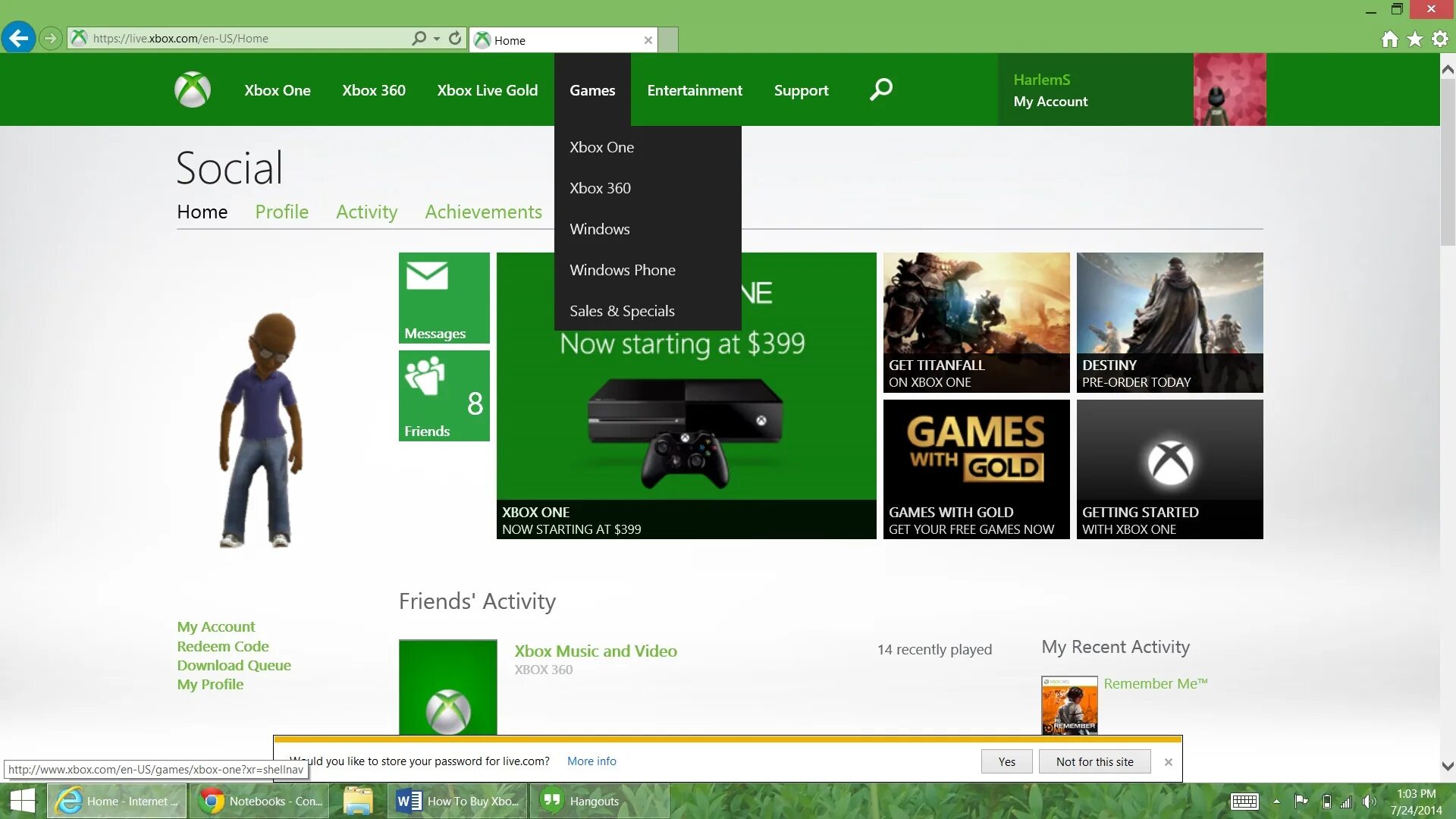Select Sales & Specials from dropdown
Viewport: 1456px width, 819px height.
coord(622,311)
